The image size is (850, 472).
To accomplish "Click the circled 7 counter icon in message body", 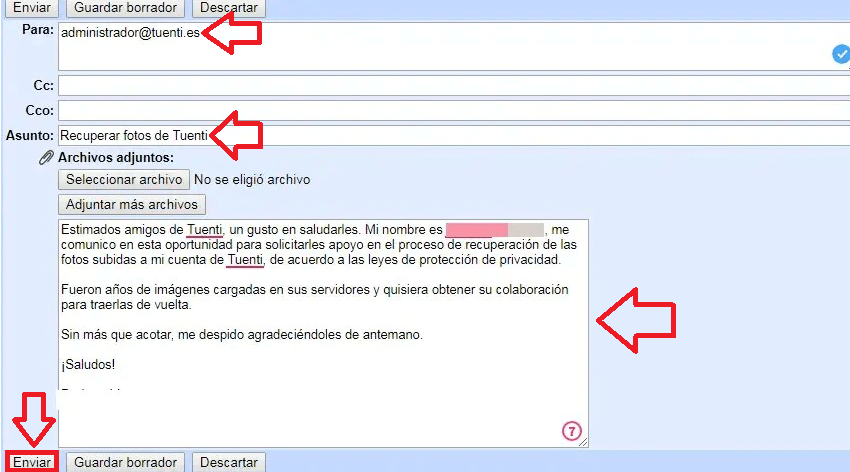I will coord(571,431).
